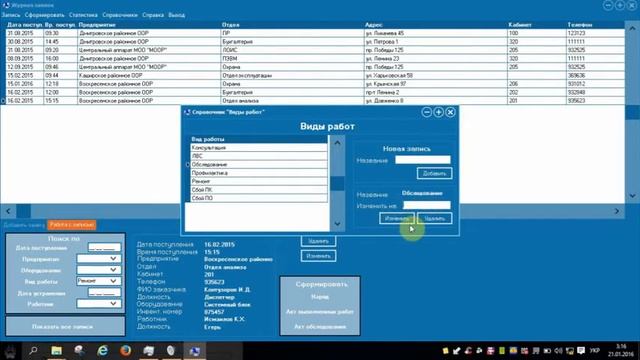Expand the Работник search dropdown
Screen dimensions: 640x360
click(99, 304)
